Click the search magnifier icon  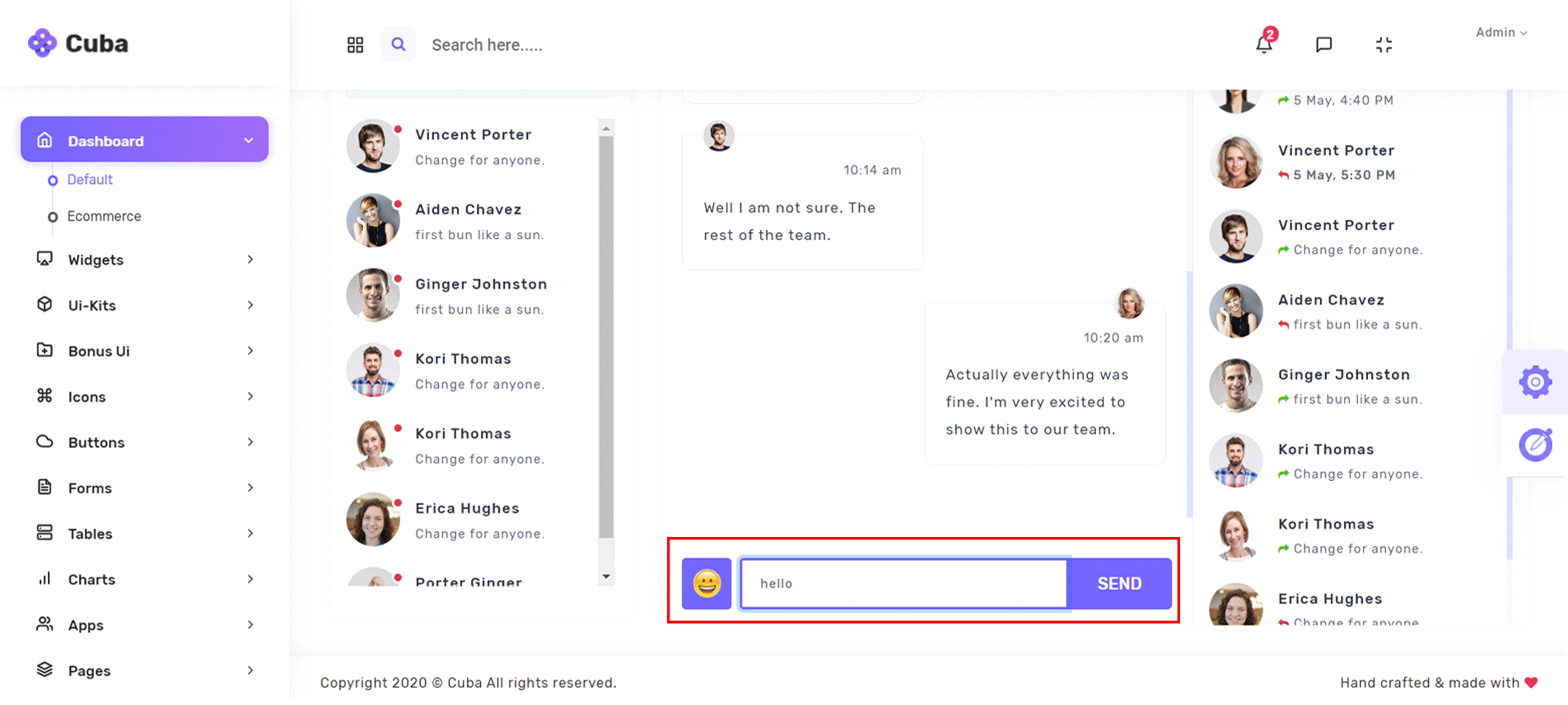click(398, 44)
